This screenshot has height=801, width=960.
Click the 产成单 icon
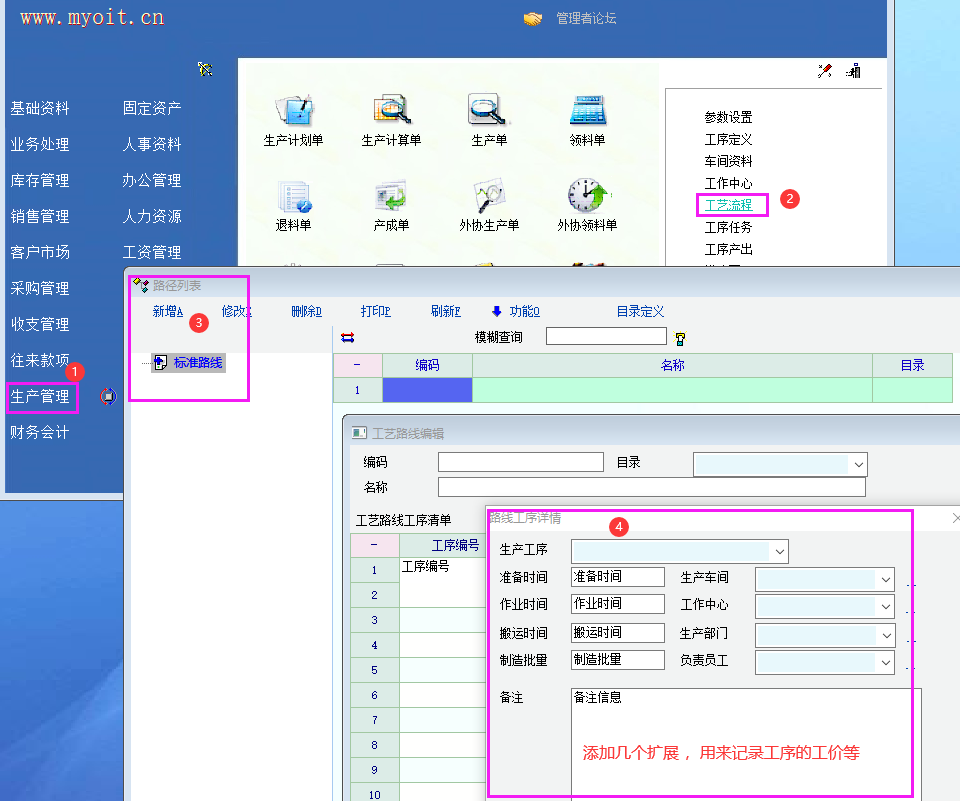(391, 196)
